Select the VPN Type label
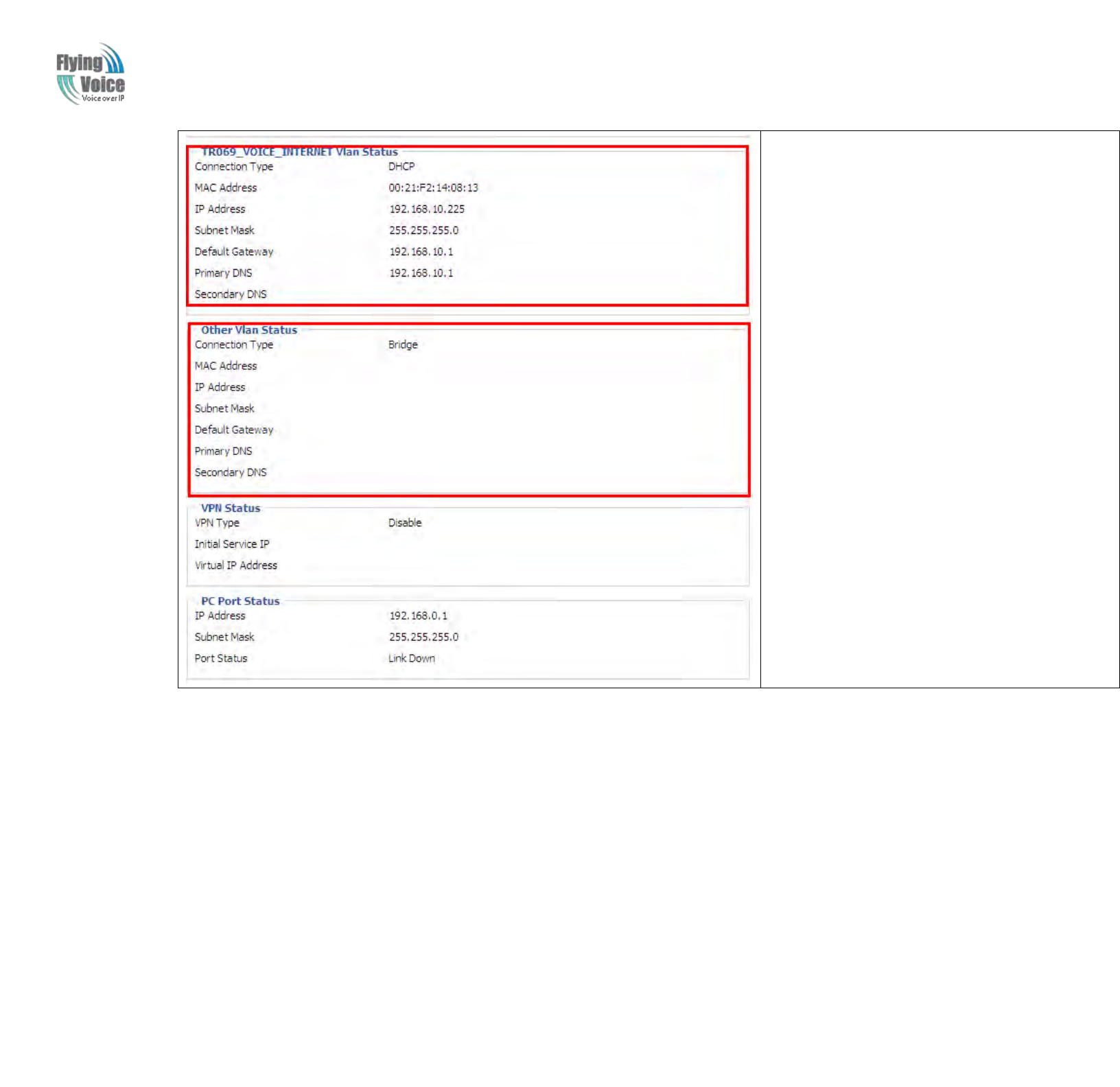The image size is (1120, 1087). pos(217,523)
